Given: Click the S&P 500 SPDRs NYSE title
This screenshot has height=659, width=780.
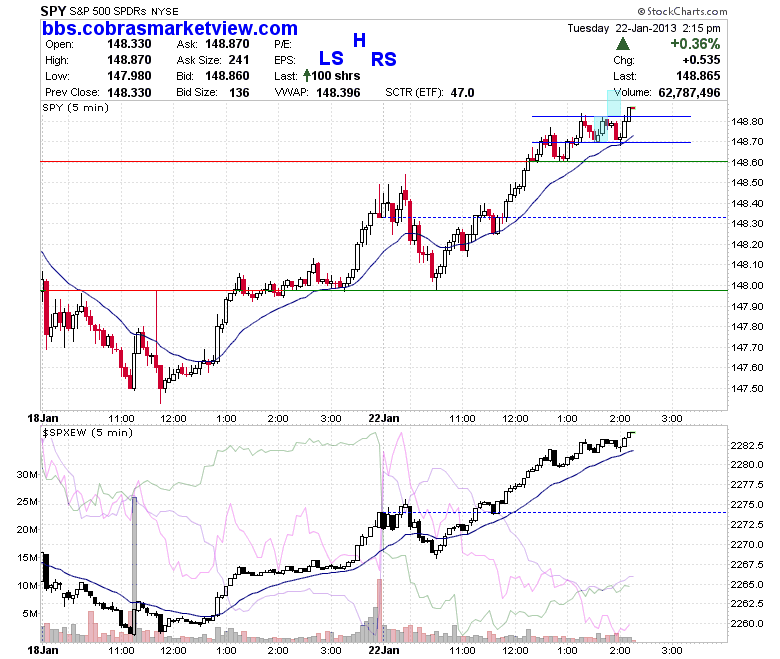Looking at the screenshot, I should coord(124,11).
